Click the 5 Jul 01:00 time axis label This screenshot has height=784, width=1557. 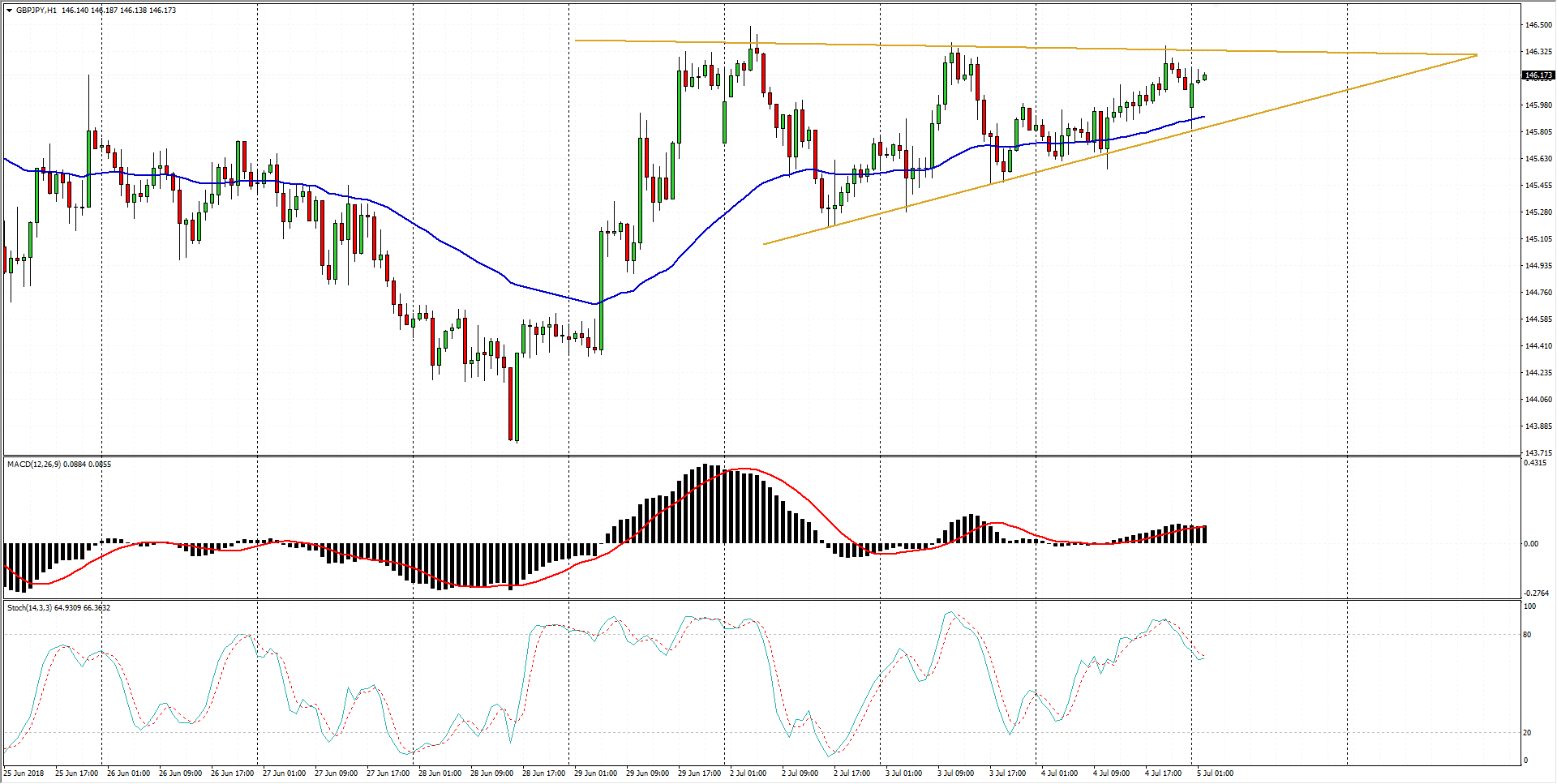(1215, 773)
